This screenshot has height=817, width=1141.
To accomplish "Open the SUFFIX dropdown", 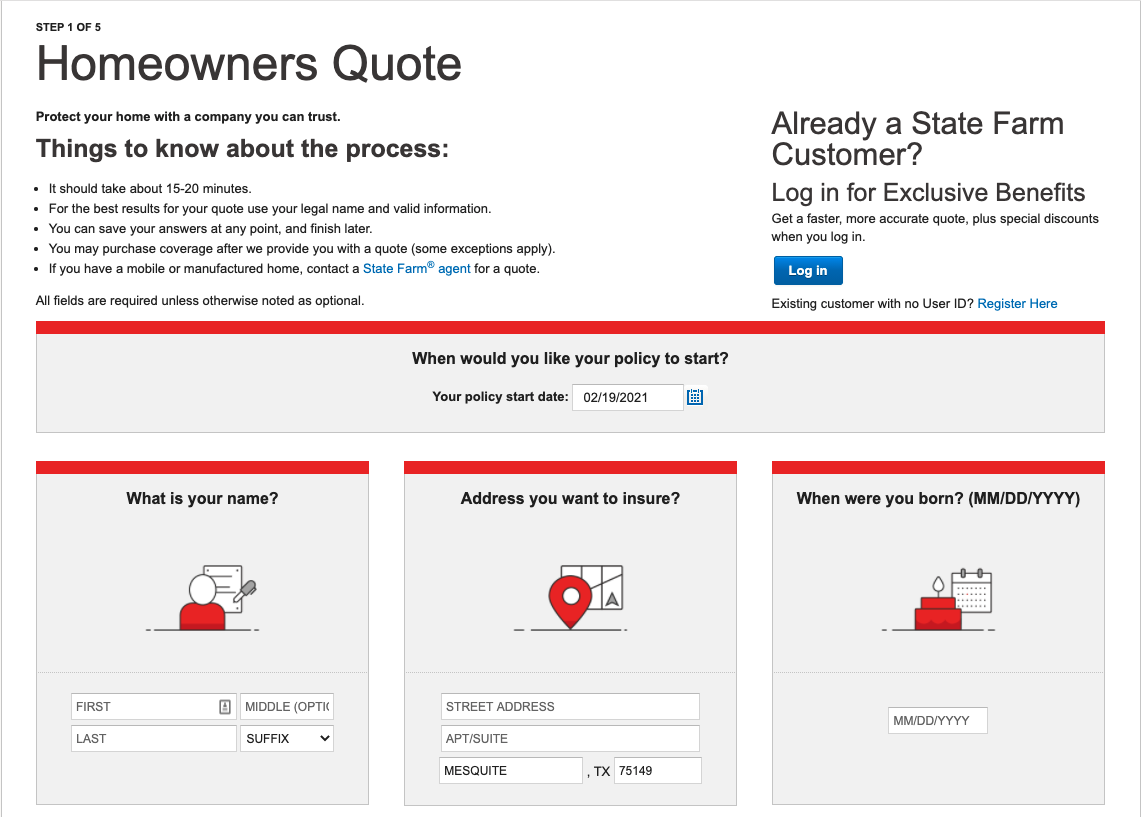I will coord(286,738).
